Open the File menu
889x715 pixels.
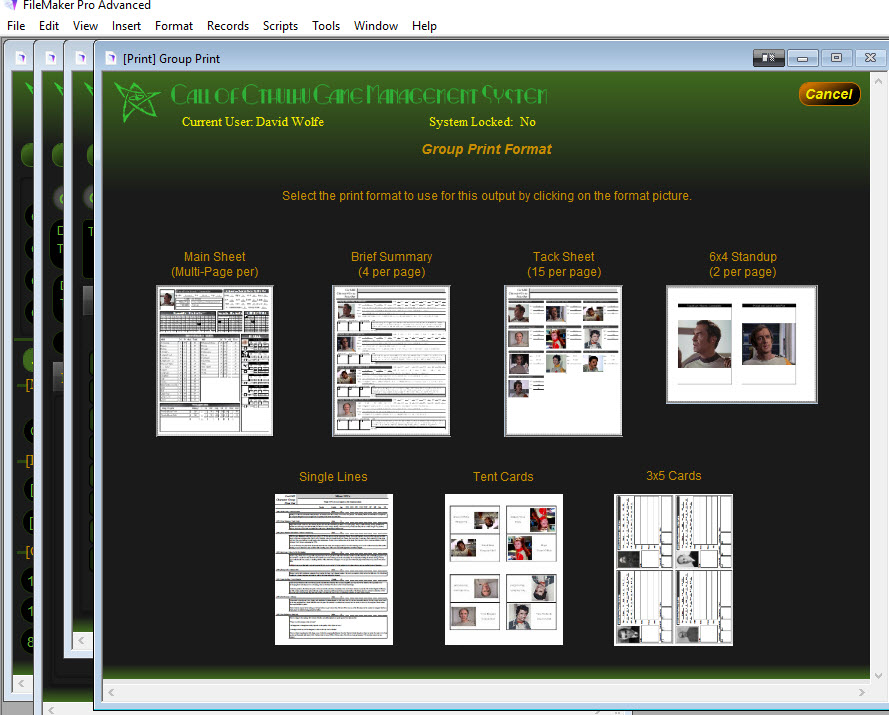pos(16,26)
